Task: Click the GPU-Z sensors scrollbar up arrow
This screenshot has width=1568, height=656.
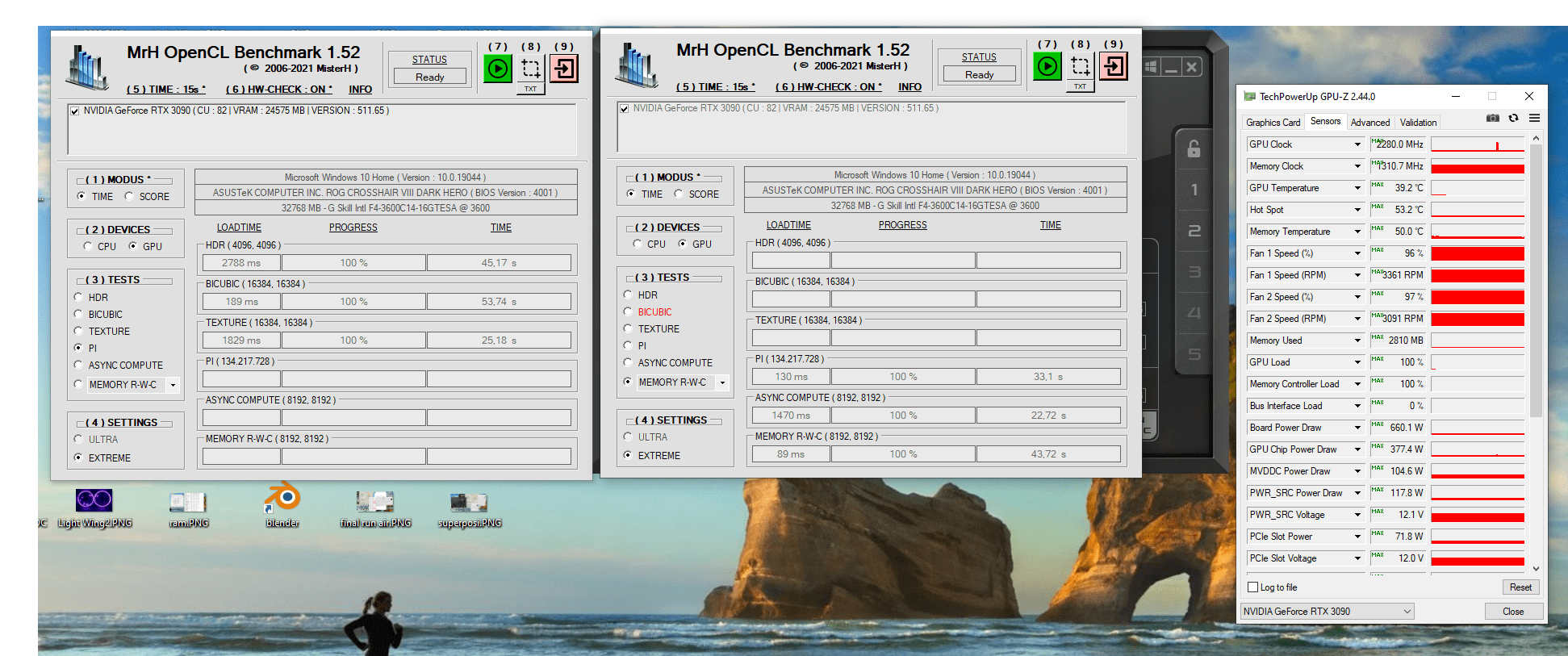Action: tap(1536, 138)
